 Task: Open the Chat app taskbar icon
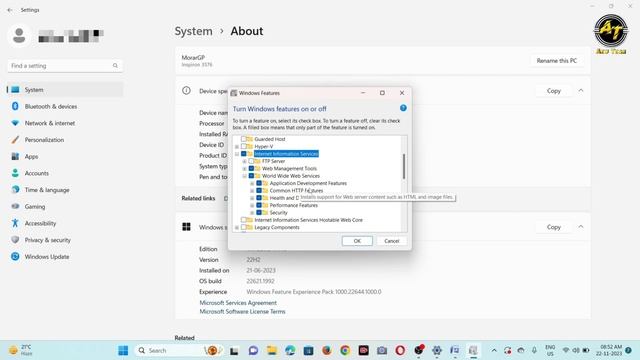click(253, 350)
